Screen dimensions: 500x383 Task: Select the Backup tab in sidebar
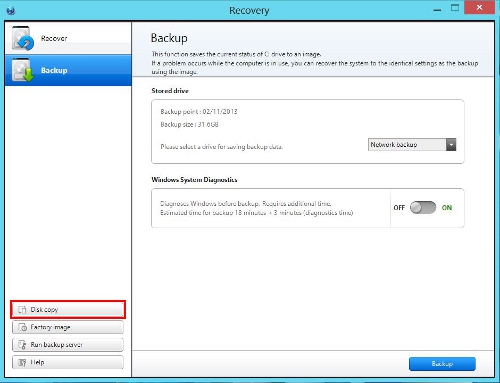pyautogui.click(x=68, y=70)
